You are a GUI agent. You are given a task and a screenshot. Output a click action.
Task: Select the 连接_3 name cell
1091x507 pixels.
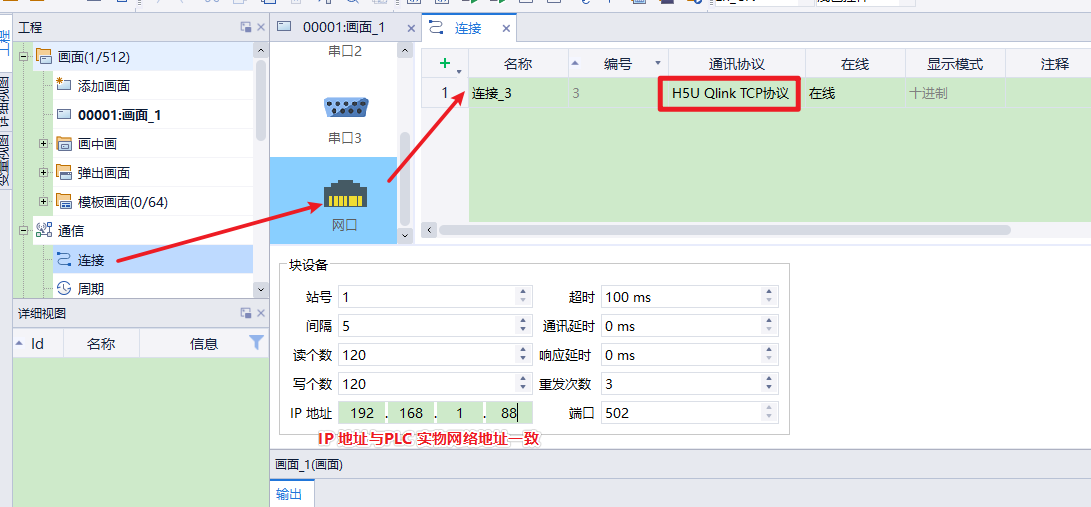518,93
